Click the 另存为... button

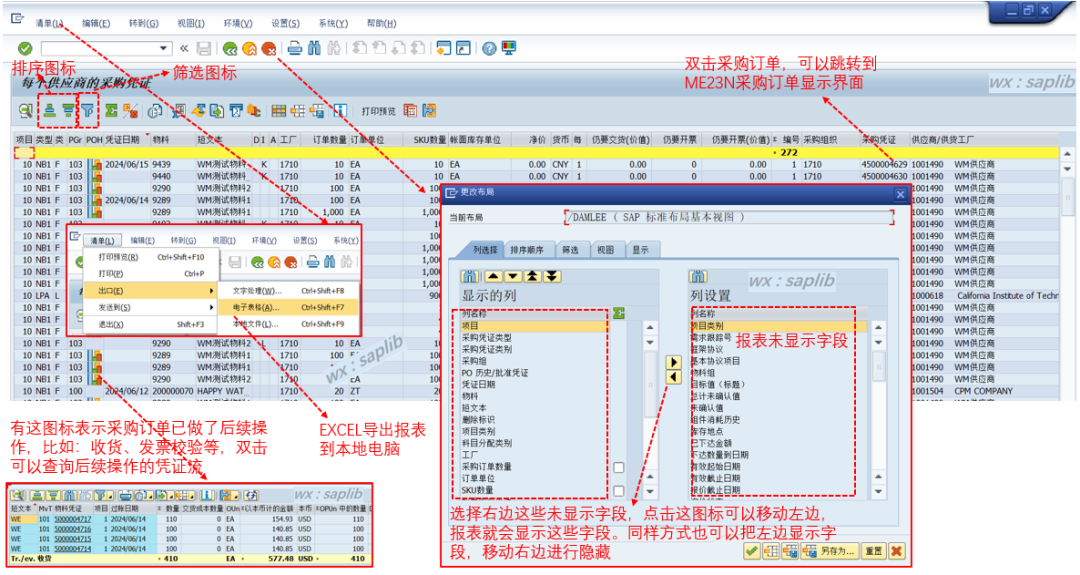pos(829,551)
